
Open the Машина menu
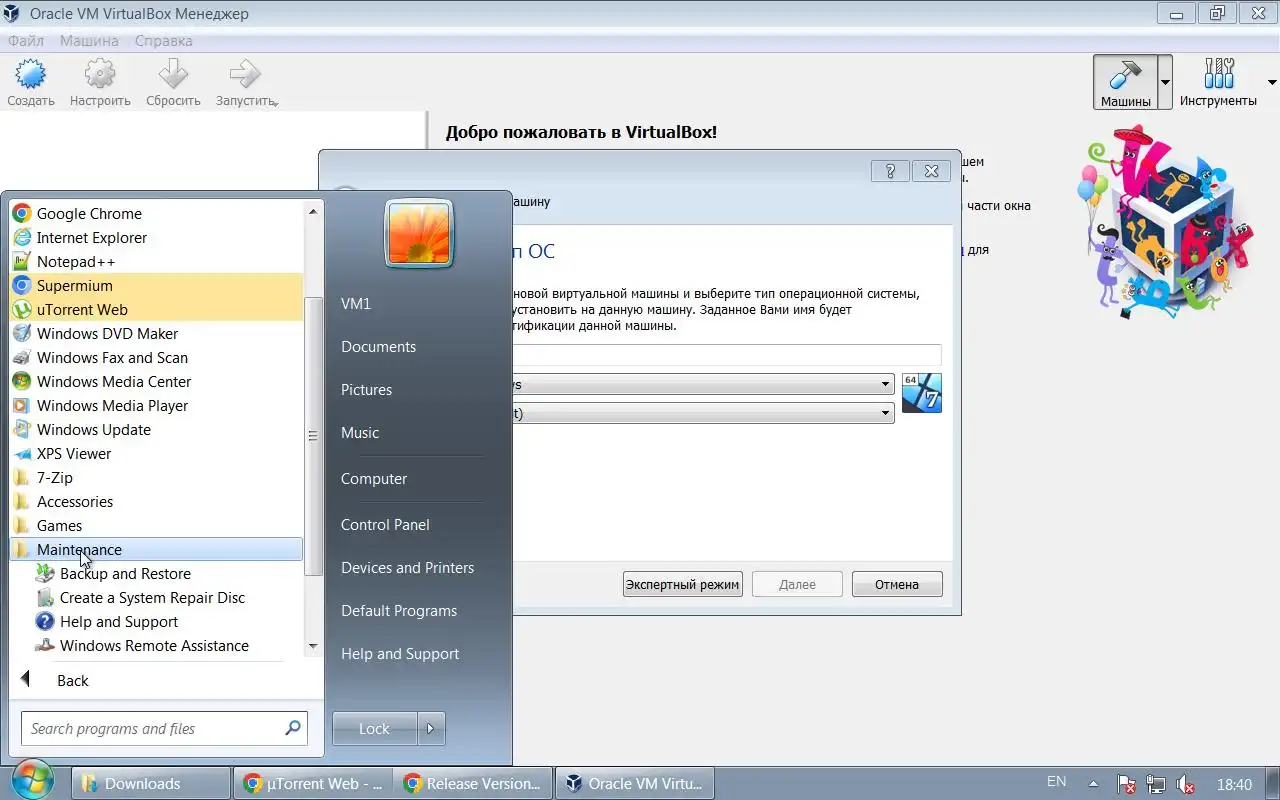pos(89,41)
